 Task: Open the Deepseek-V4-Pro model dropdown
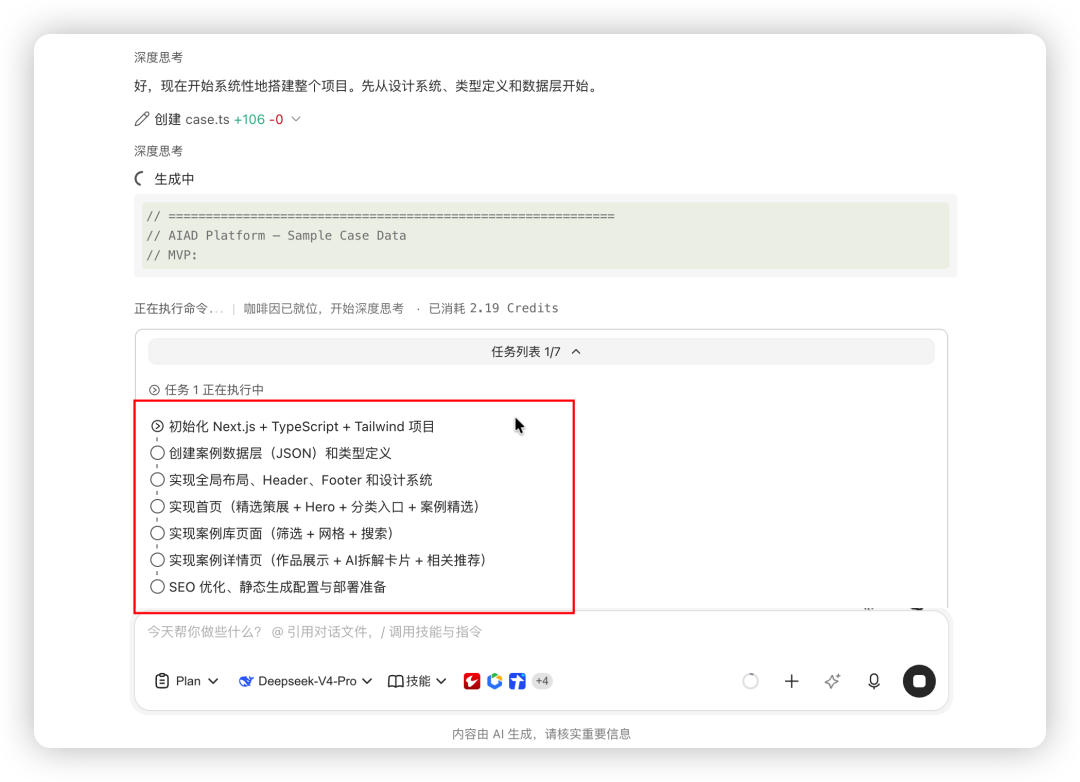(x=305, y=681)
